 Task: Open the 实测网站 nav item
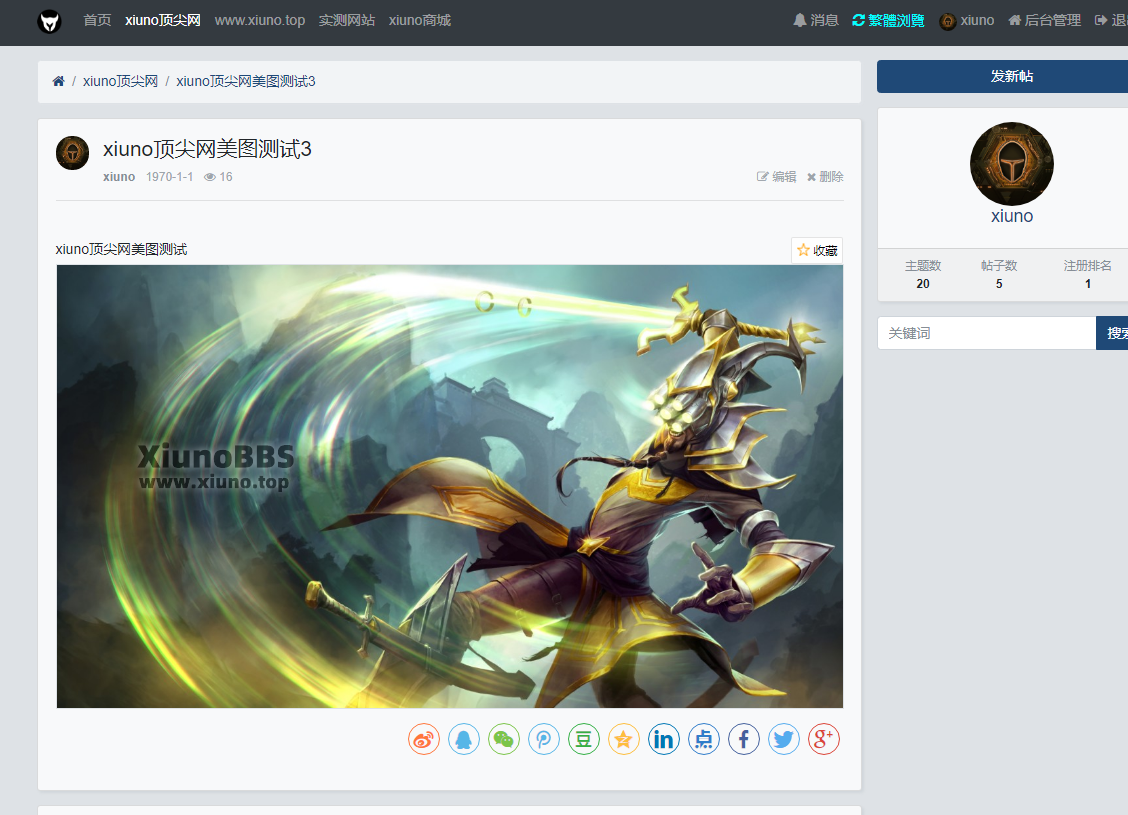(347, 20)
